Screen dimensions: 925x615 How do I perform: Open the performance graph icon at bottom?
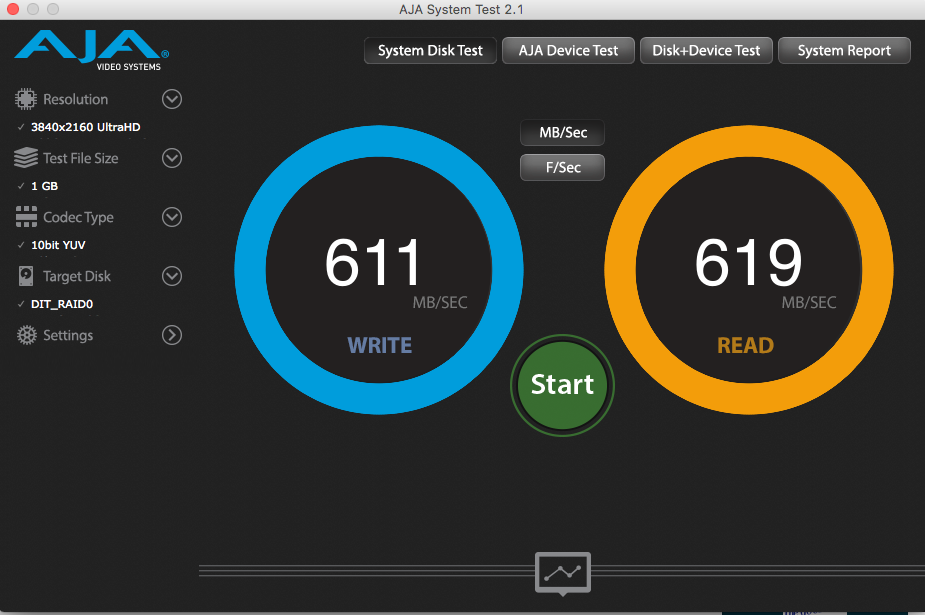click(562, 574)
